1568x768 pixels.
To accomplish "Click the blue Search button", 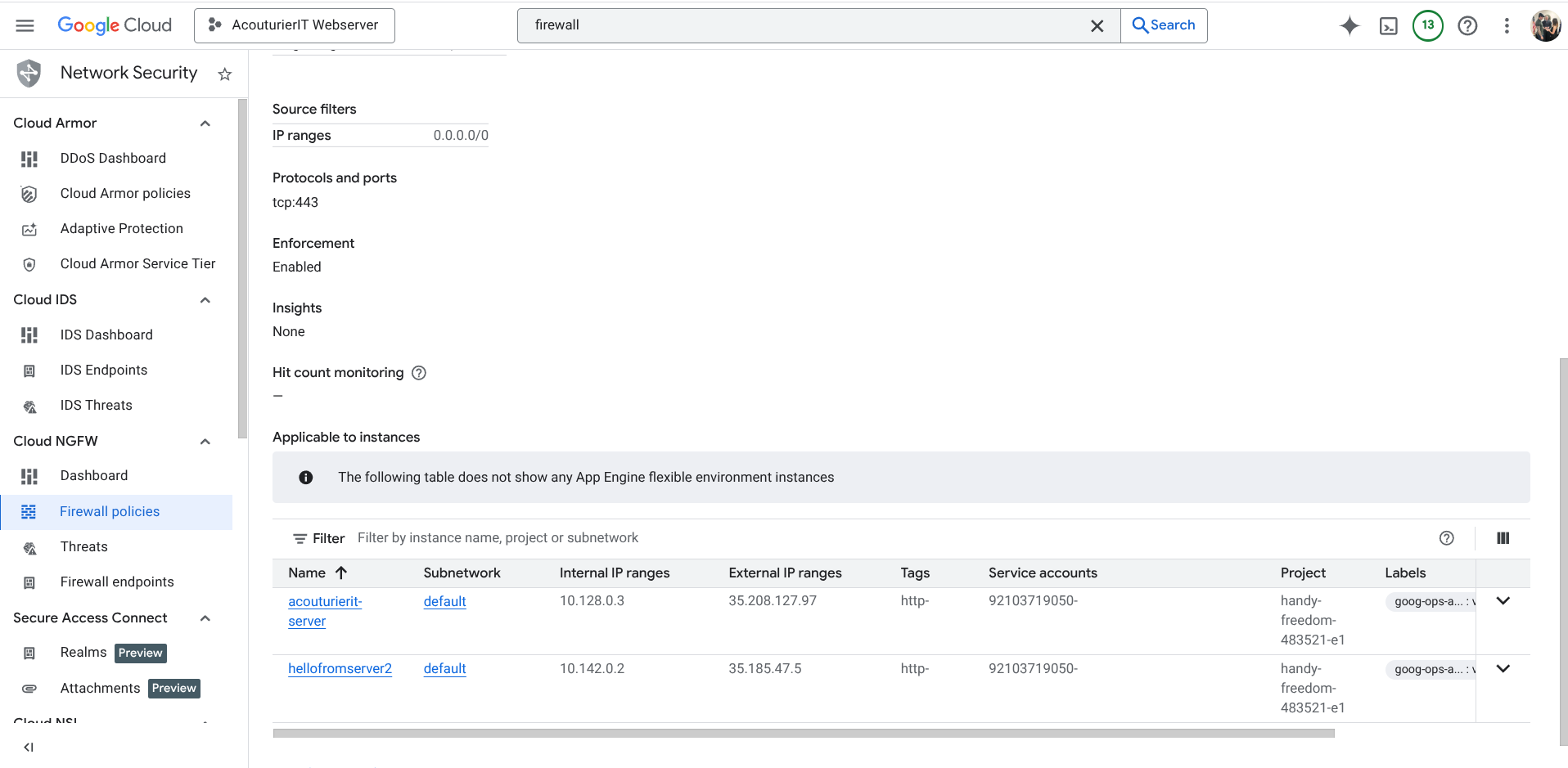I will click(1163, 25).
